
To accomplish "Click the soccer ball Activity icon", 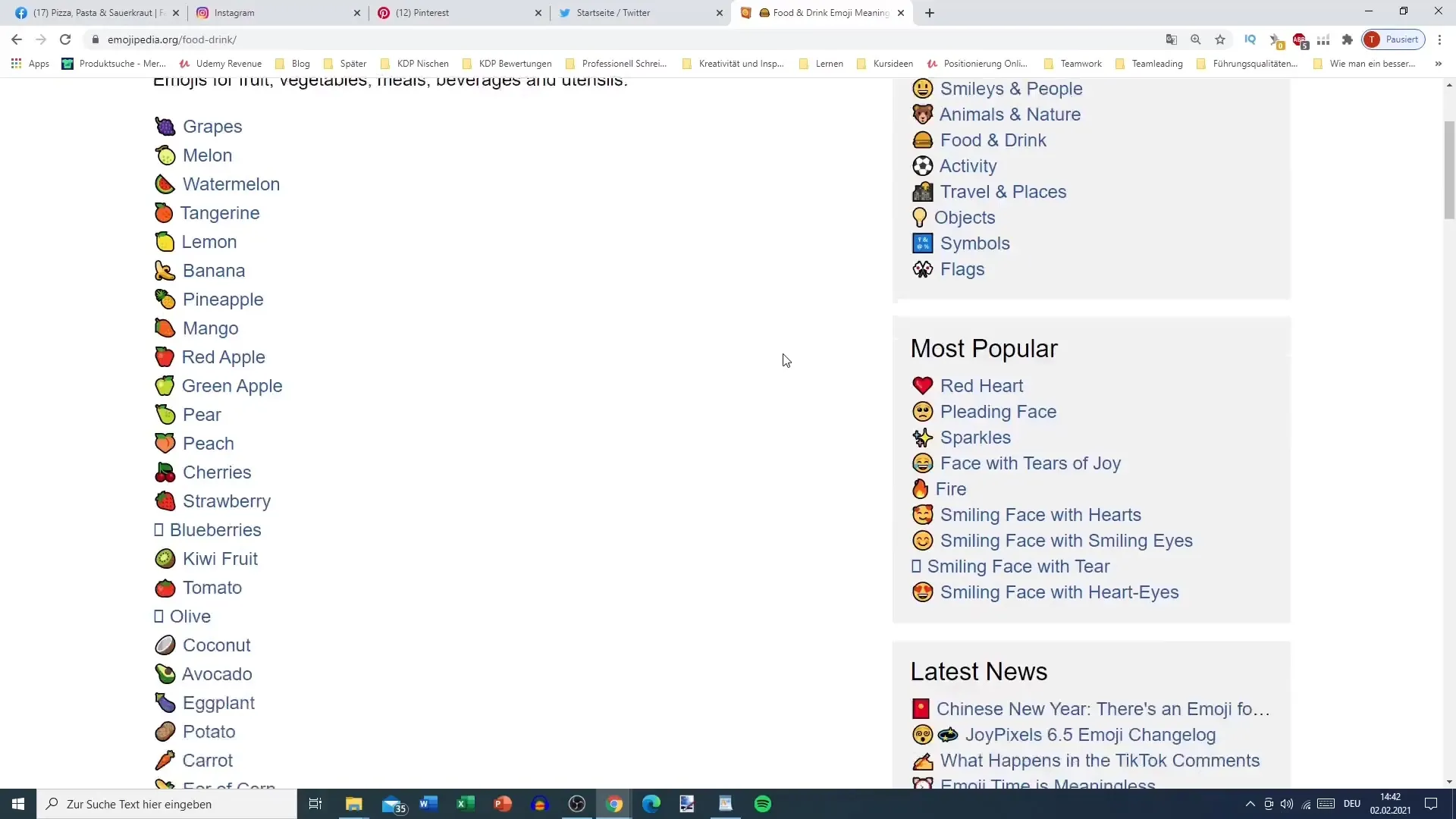I will (922, 166).
